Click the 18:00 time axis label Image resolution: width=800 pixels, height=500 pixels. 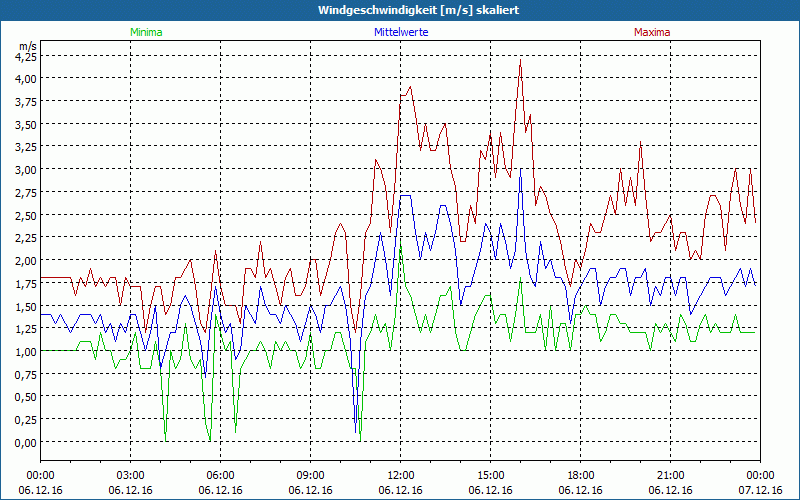[x=581, y=476]
